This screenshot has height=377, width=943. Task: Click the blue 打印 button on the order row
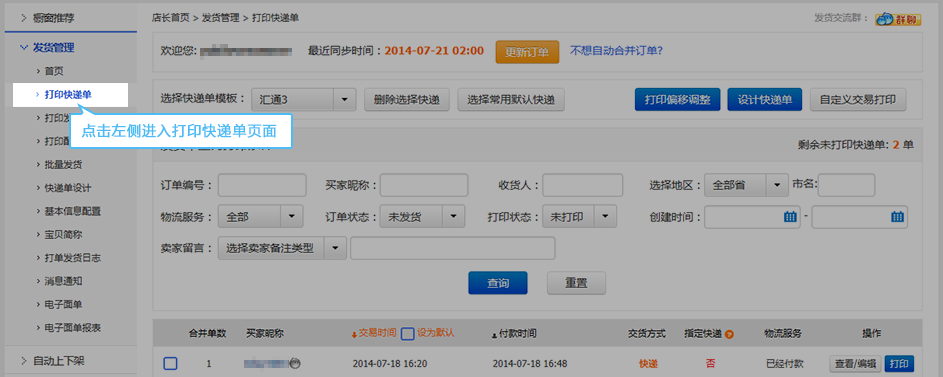[x=899, y=364]
